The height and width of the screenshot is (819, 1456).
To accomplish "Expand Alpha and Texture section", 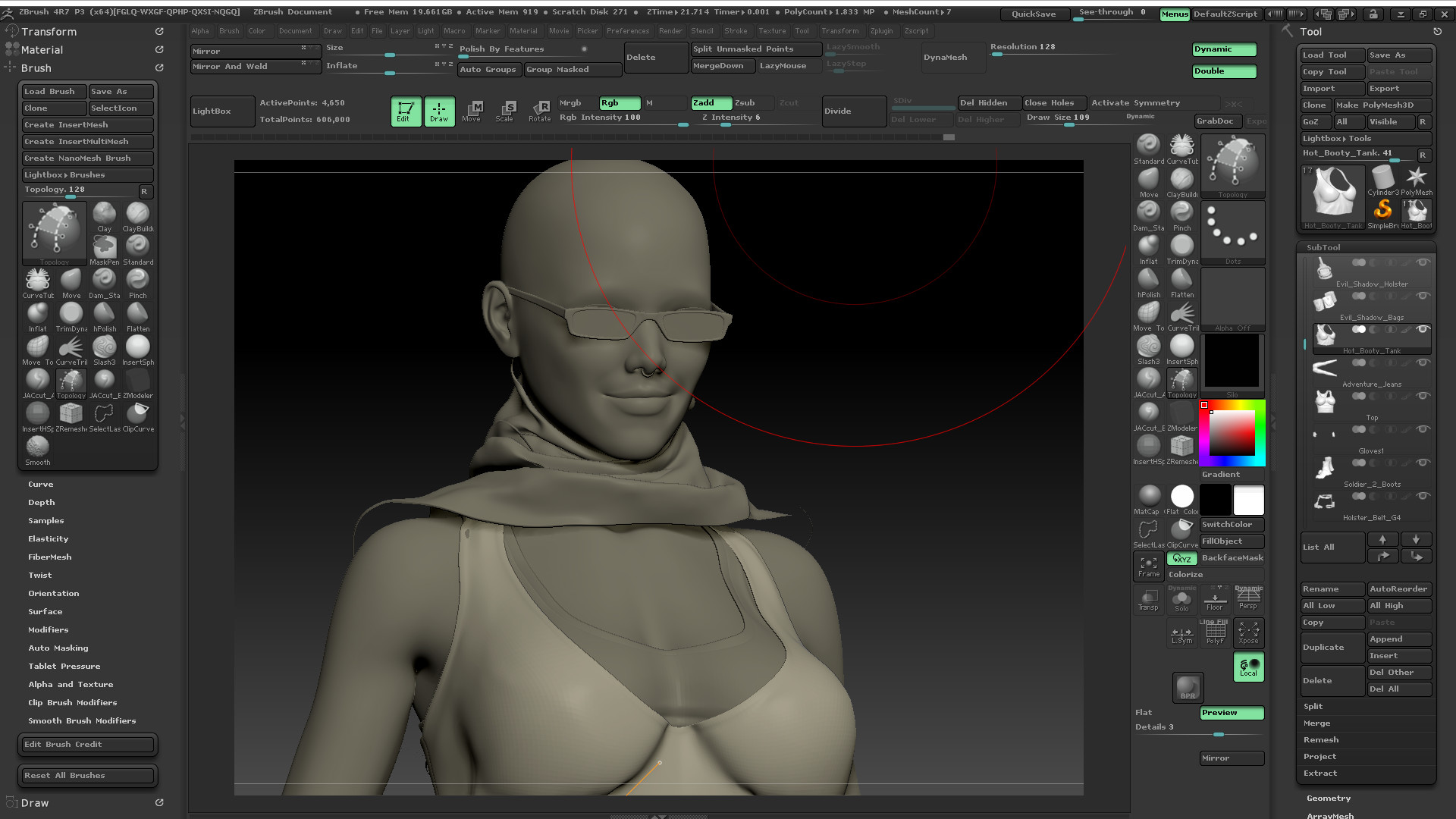I will [x=71, y=685].
